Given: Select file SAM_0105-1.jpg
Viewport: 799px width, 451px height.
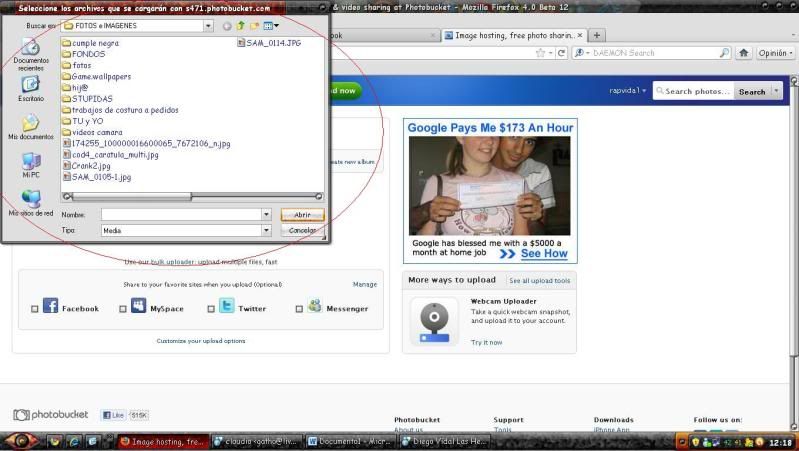Looking at the screenshot, I should point(97,177).
